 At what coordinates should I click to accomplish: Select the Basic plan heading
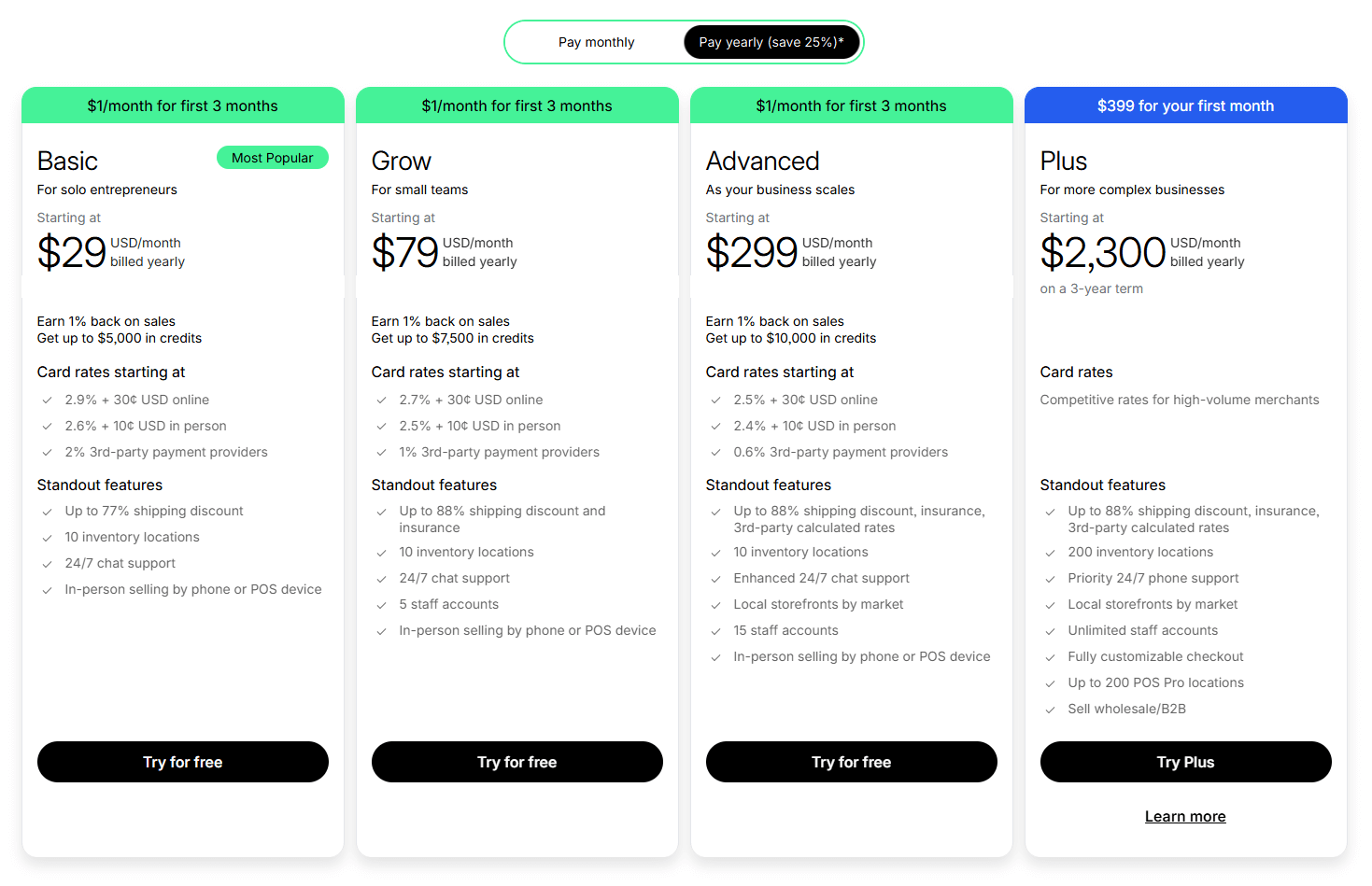point(67,161)
